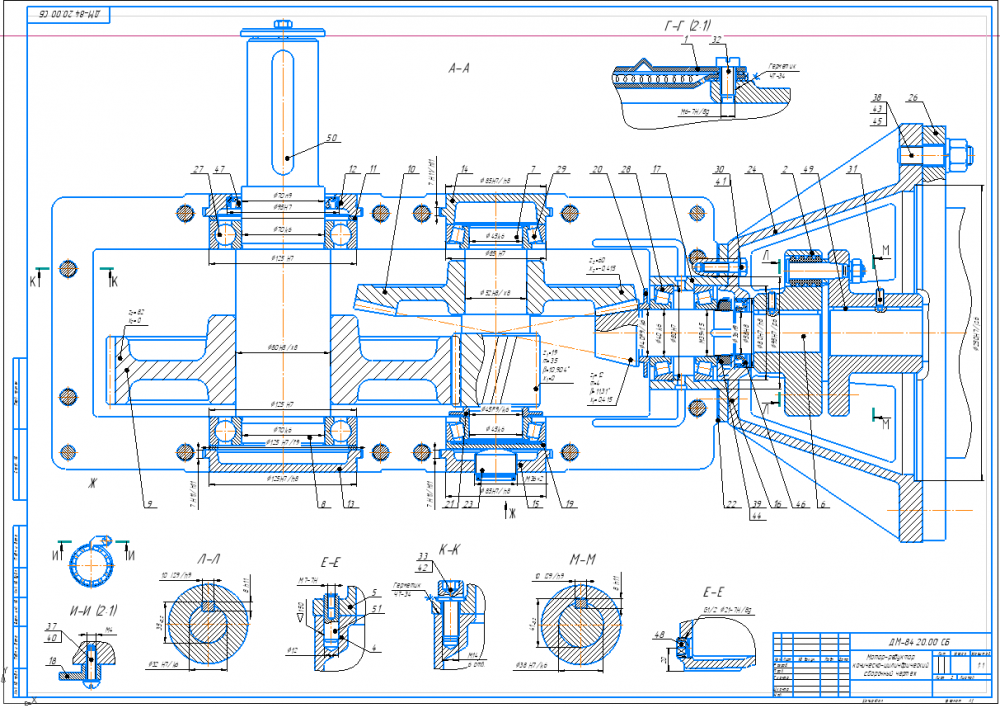Select the К-К section title

(450, 549)
